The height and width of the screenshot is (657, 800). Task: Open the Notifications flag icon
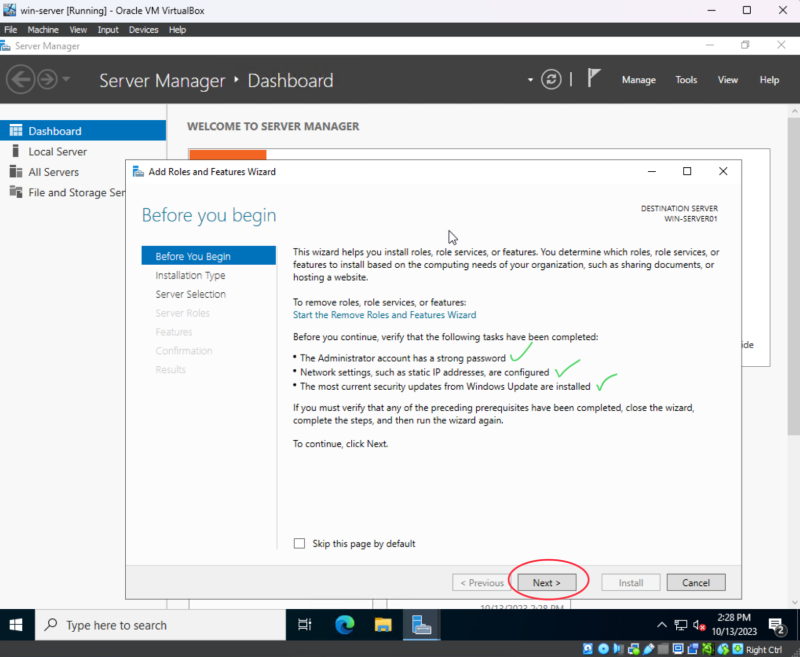tap(594, 80)
